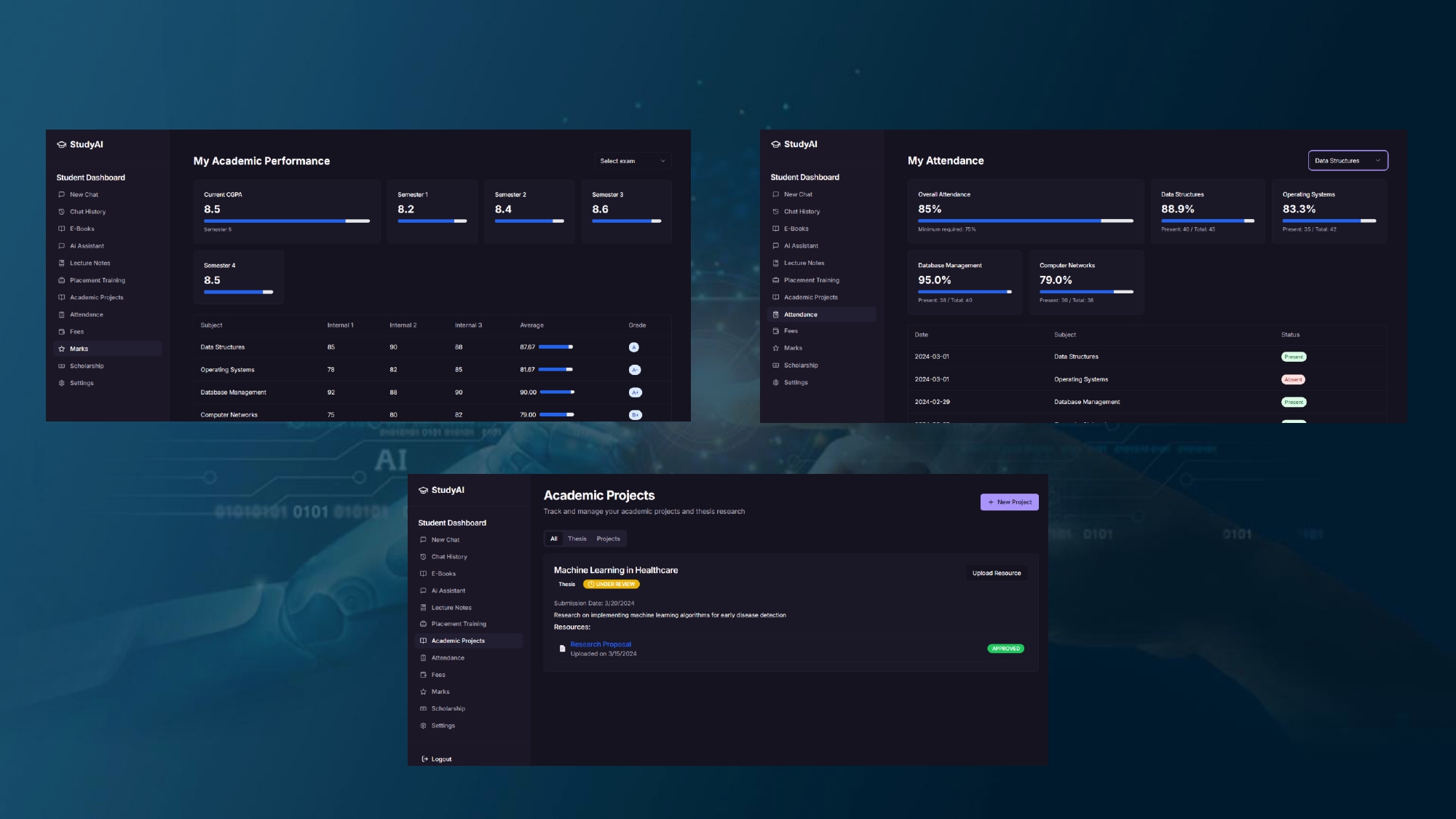Click the Overall Attendance progress bar
This screenshot has width=1456, height=819.
point(1025,221)
